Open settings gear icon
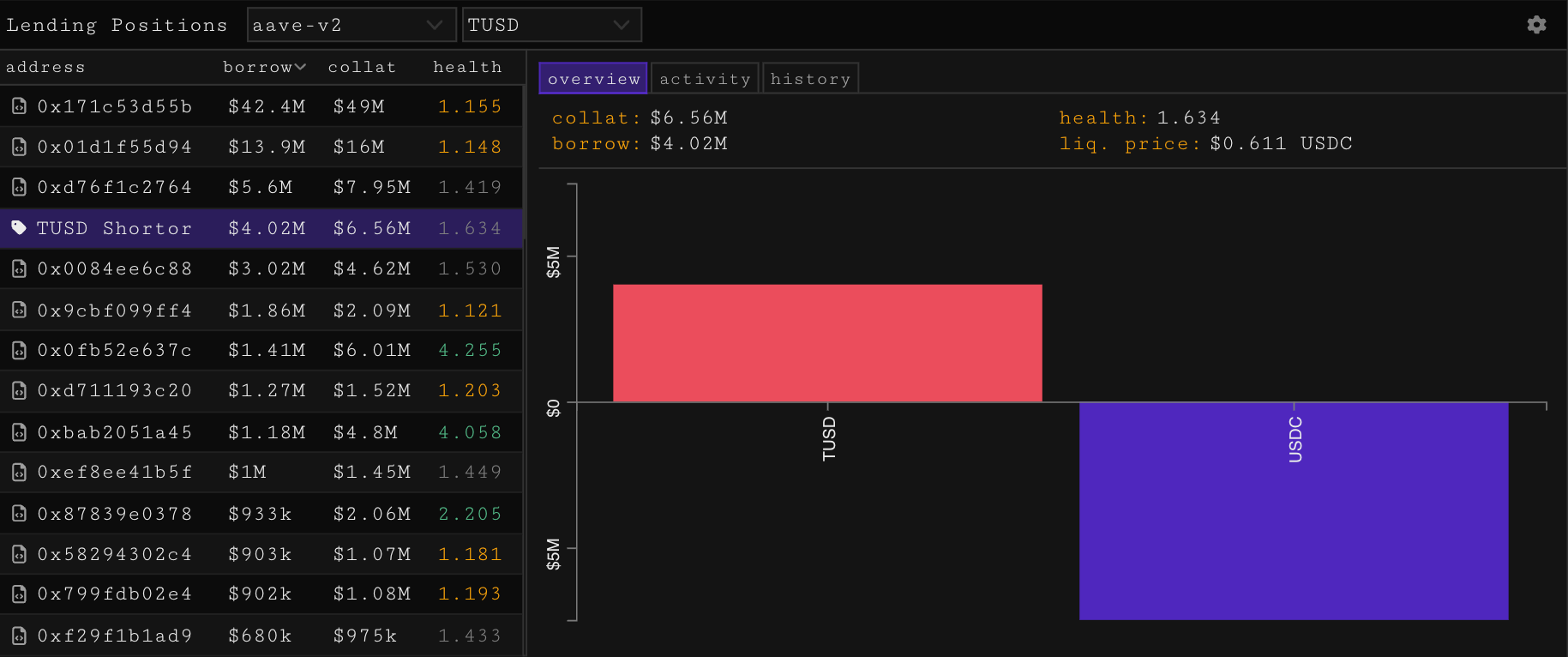This screenshot has height=657, width=1568. 1536,25
